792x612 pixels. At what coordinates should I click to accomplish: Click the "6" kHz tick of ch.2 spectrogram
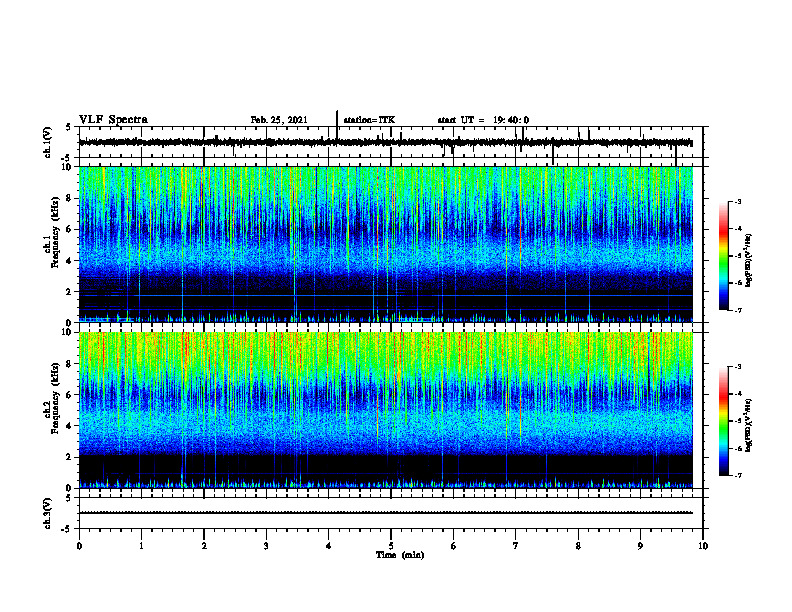70,395
